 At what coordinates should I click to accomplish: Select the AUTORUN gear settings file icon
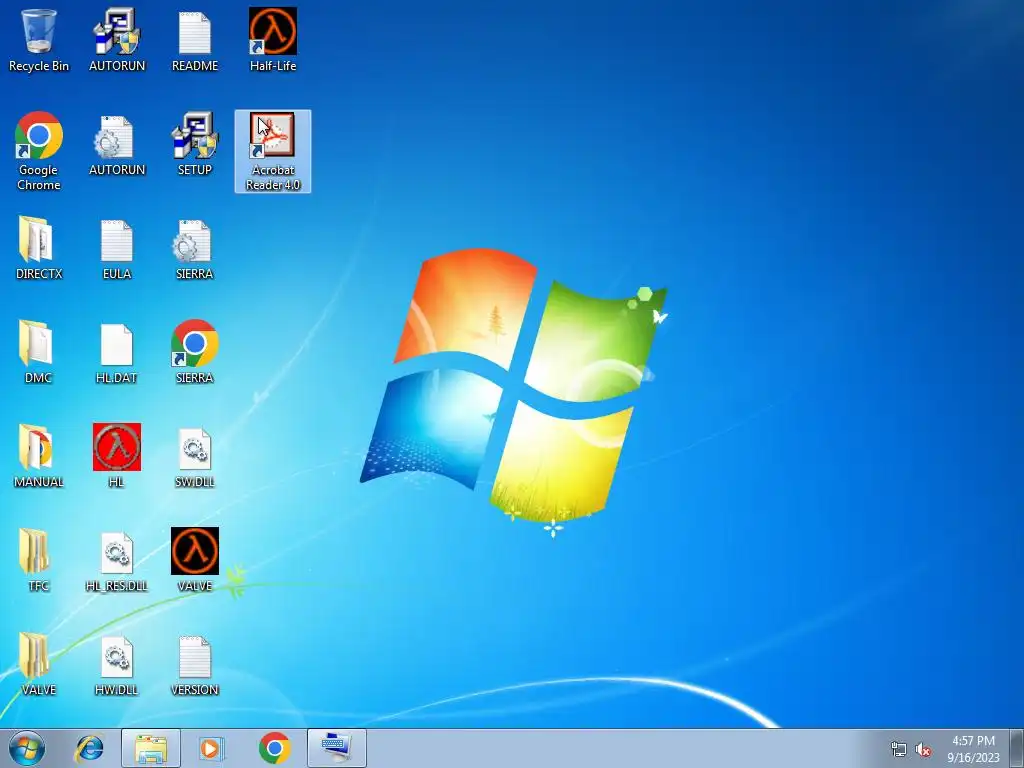pos(117,145)
